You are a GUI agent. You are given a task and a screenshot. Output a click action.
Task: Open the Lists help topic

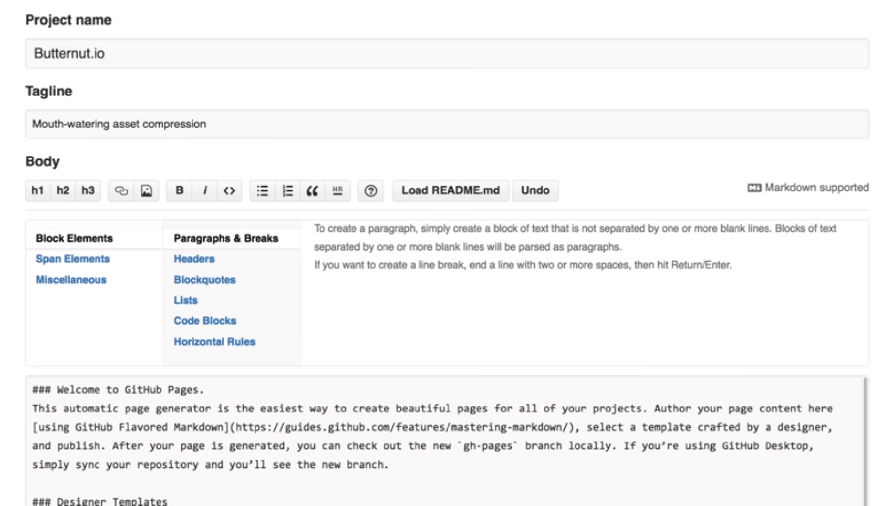click(185, 300)
